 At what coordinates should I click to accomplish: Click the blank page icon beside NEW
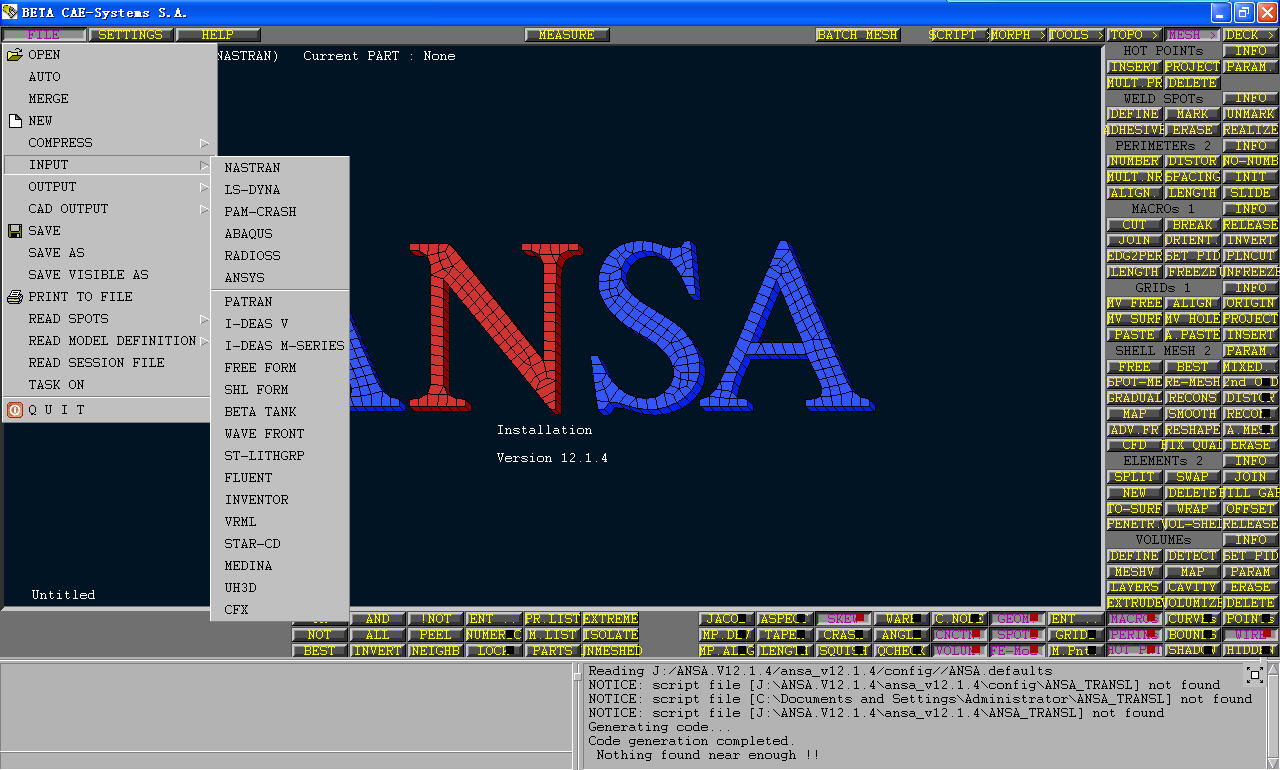point(14,121)
